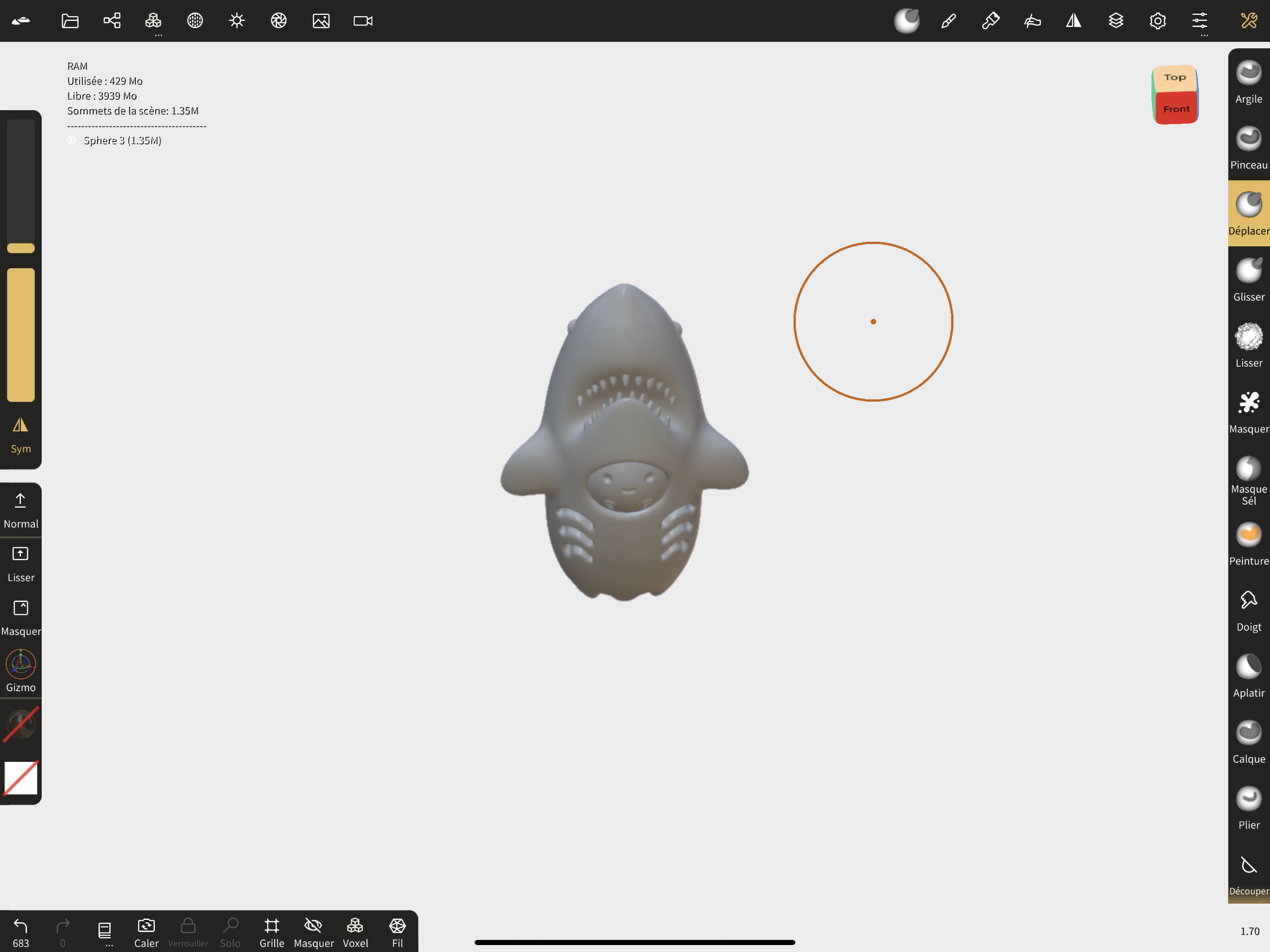This screenshot has height=952, width=1270.
Task: Toggle the Sphere 3 visibility dot
Action: pyautogui.click(x=72, y=141)
